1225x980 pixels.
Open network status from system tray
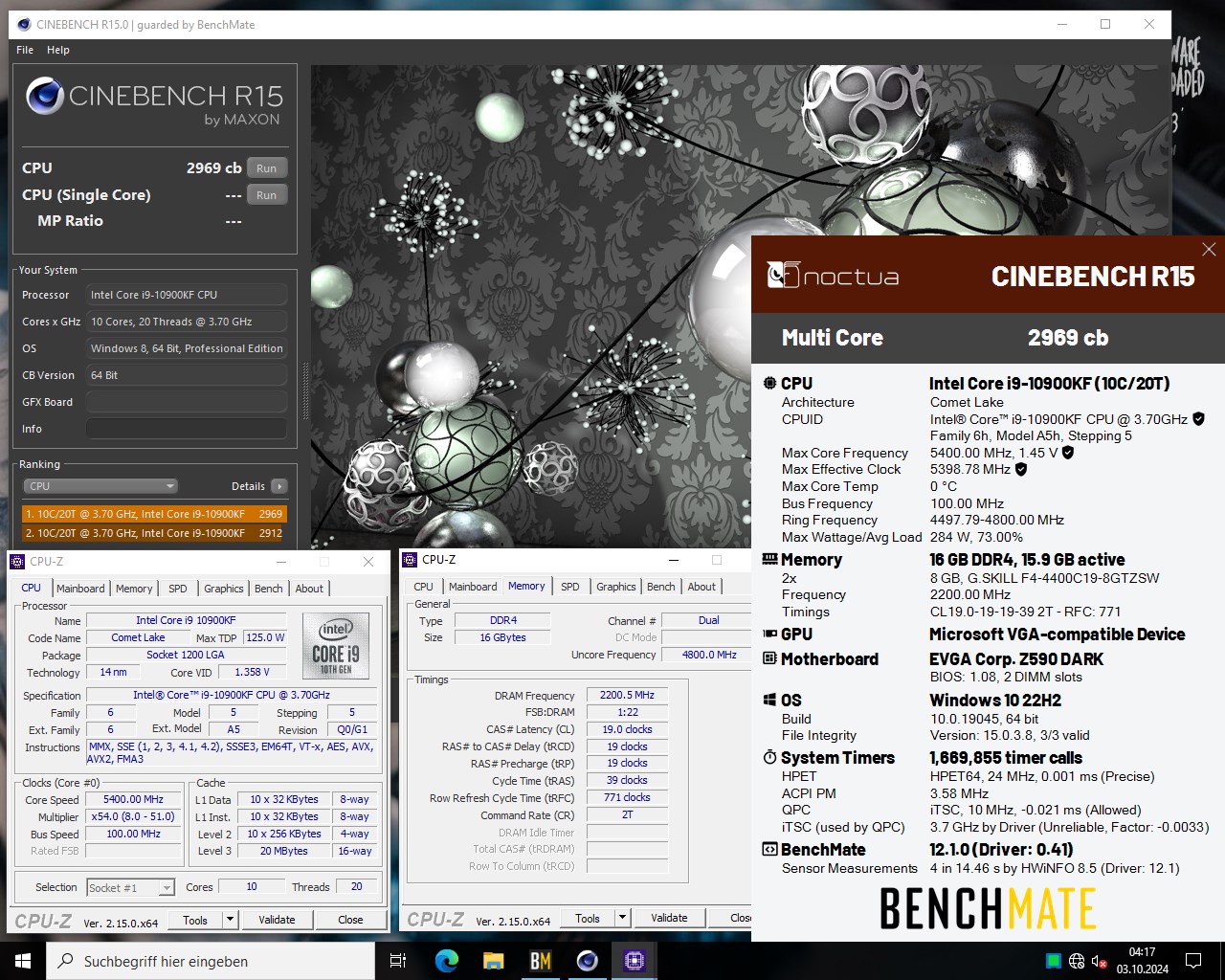[x=1077, y=961]
